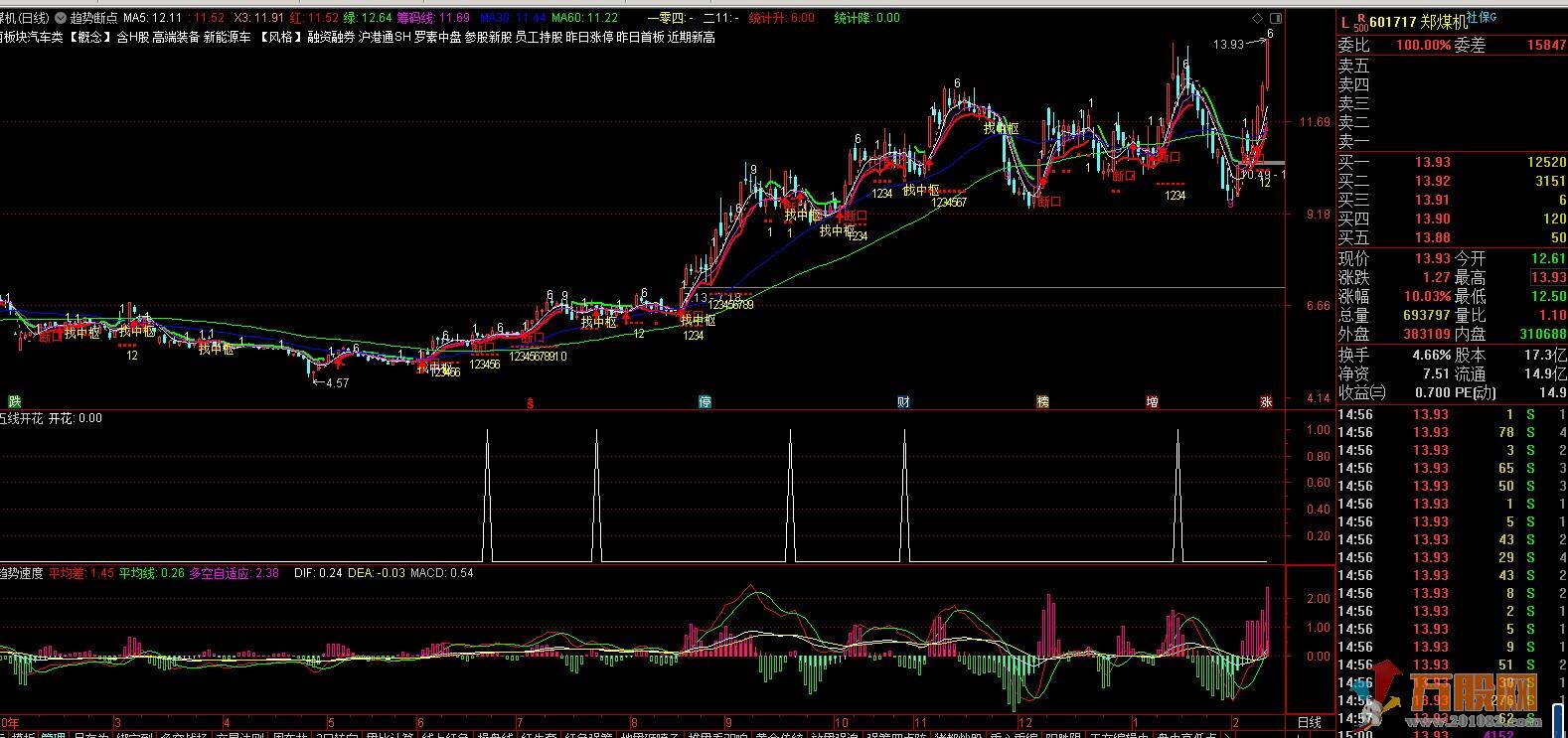Open the 新能源车 concept tag
The width and height of the screenshot is (1568, 738).
pos(228,37)
